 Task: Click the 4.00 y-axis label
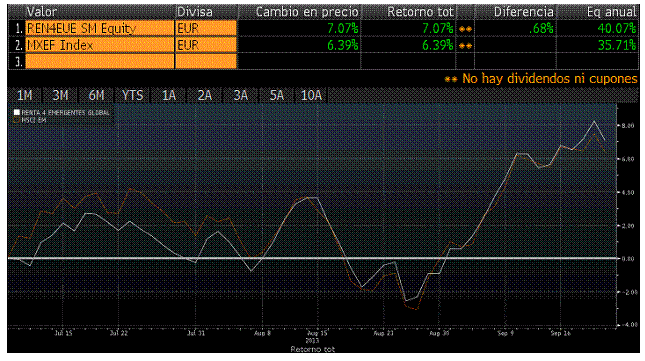(x=628, y=192)
